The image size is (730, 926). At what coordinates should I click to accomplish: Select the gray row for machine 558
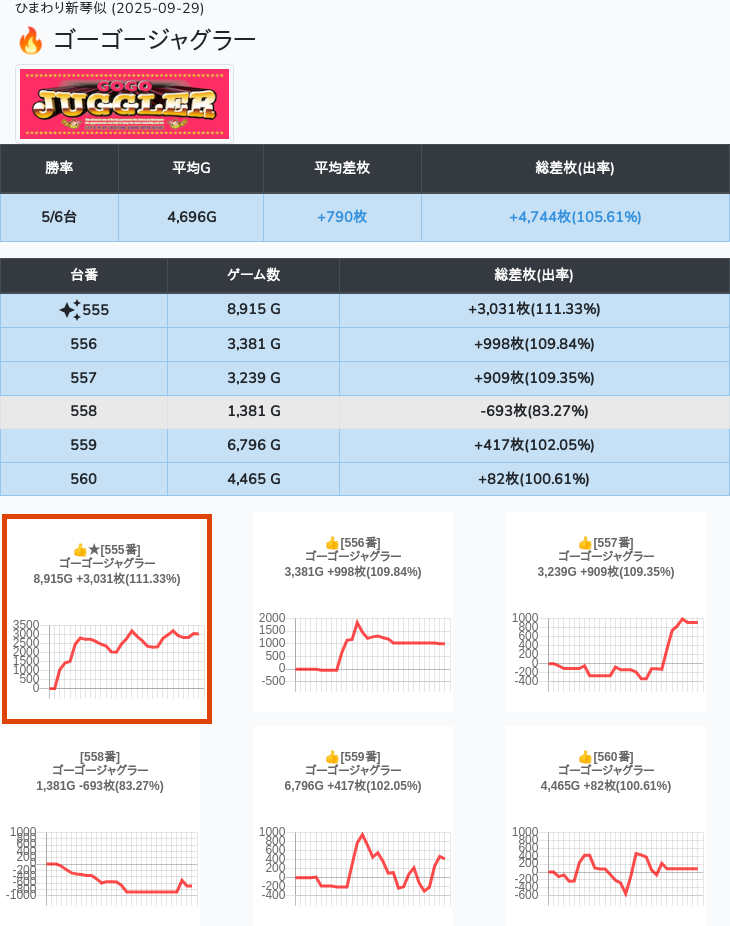click(x=365, y=411)
